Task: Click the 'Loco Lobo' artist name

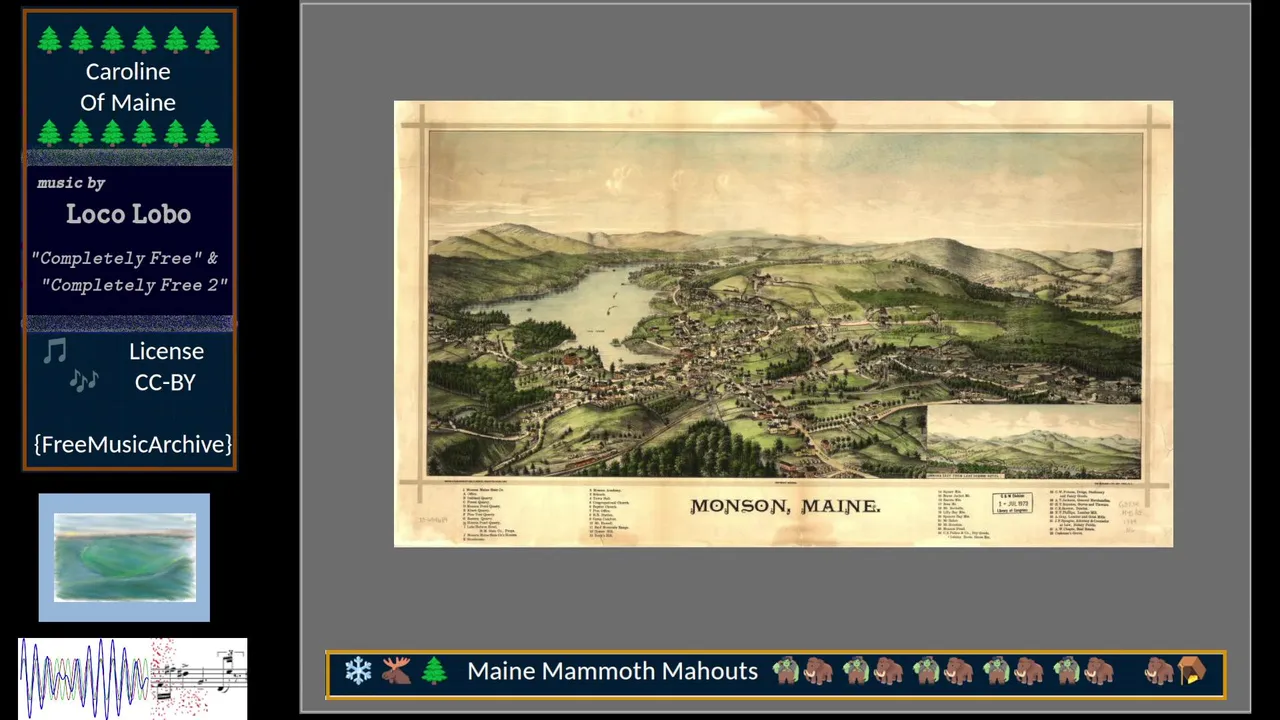Action: pyautogui.click(x=128, y=214)
